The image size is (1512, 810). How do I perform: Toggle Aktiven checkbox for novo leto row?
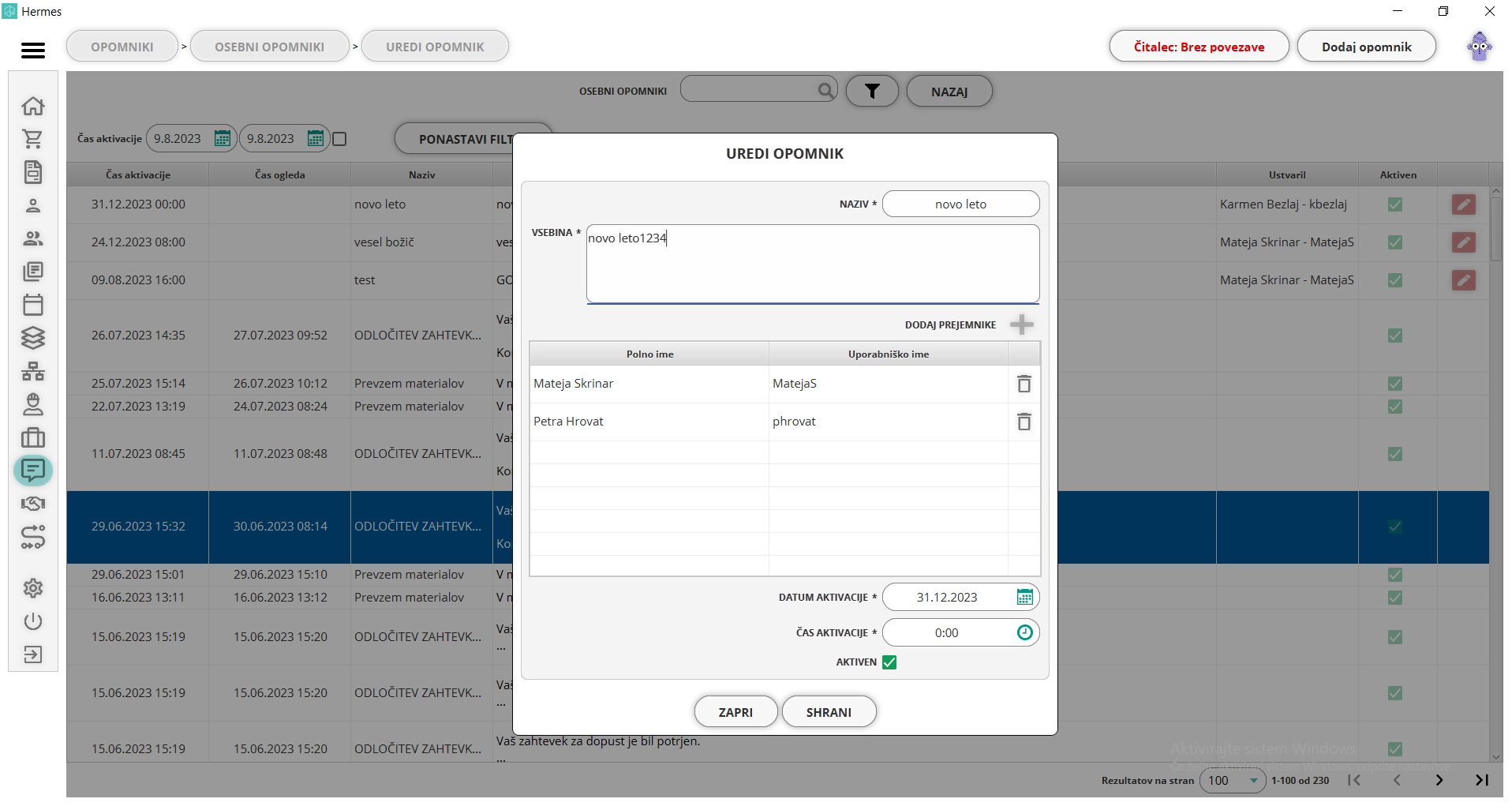pos(1395,204)
